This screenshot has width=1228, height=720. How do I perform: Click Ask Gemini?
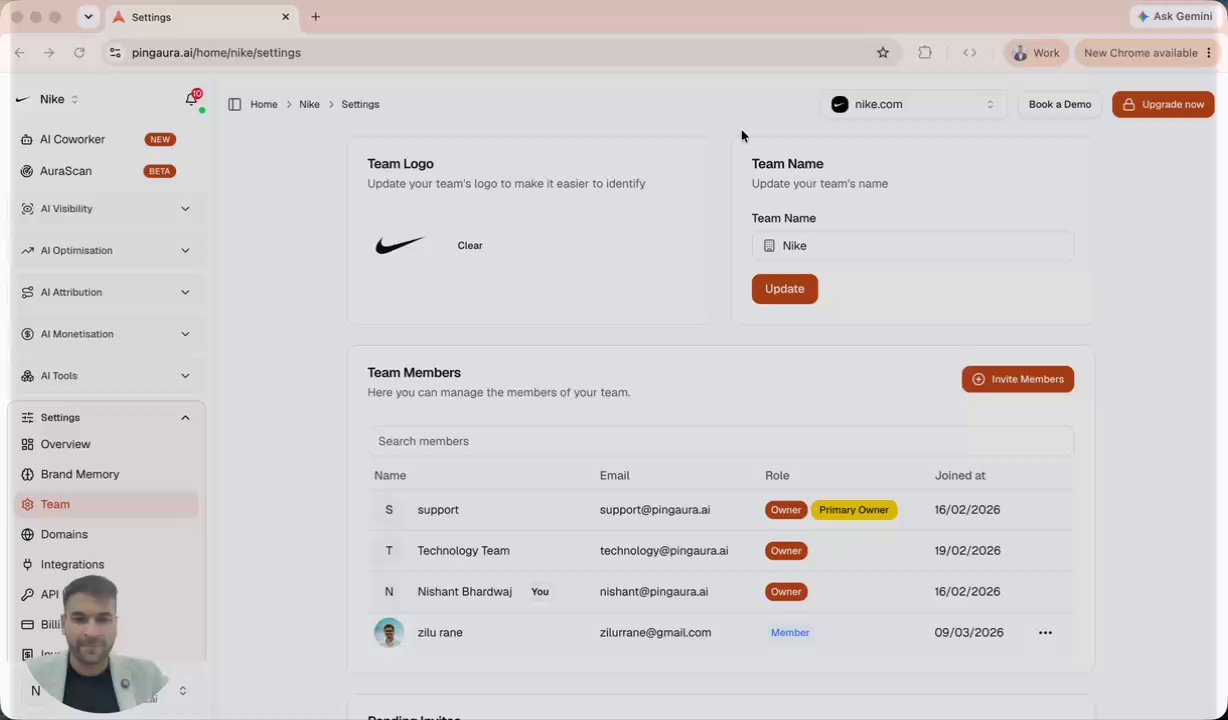pos(1174,17)
